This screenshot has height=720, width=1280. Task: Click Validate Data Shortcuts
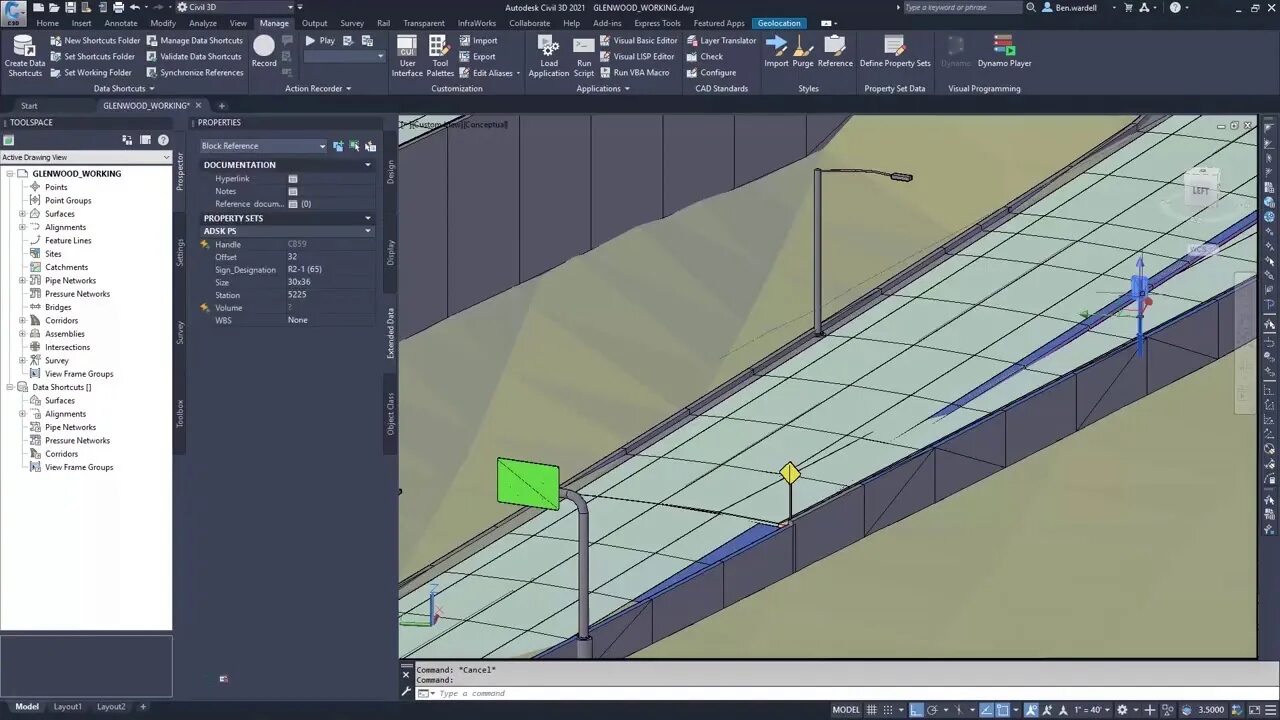pyautogui.click(x=195, y=57)
